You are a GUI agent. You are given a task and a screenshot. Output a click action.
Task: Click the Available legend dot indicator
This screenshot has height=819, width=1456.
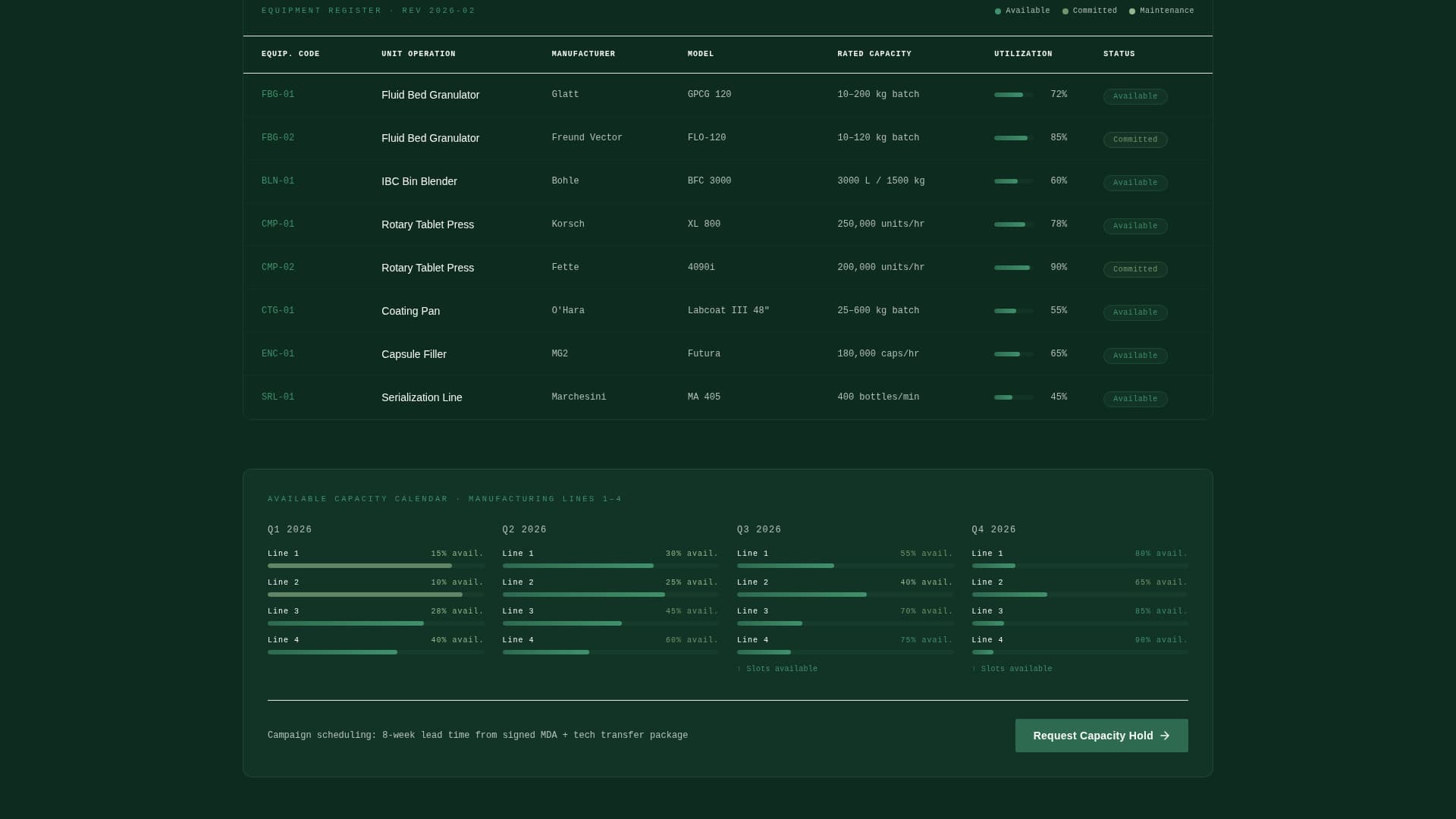click(x=997, y=11)
